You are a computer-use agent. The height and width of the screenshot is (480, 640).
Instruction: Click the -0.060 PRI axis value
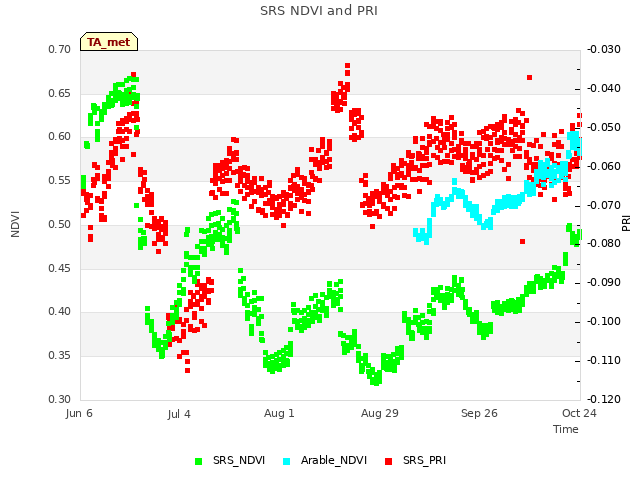pyautogui.click(x=604, y=166)
